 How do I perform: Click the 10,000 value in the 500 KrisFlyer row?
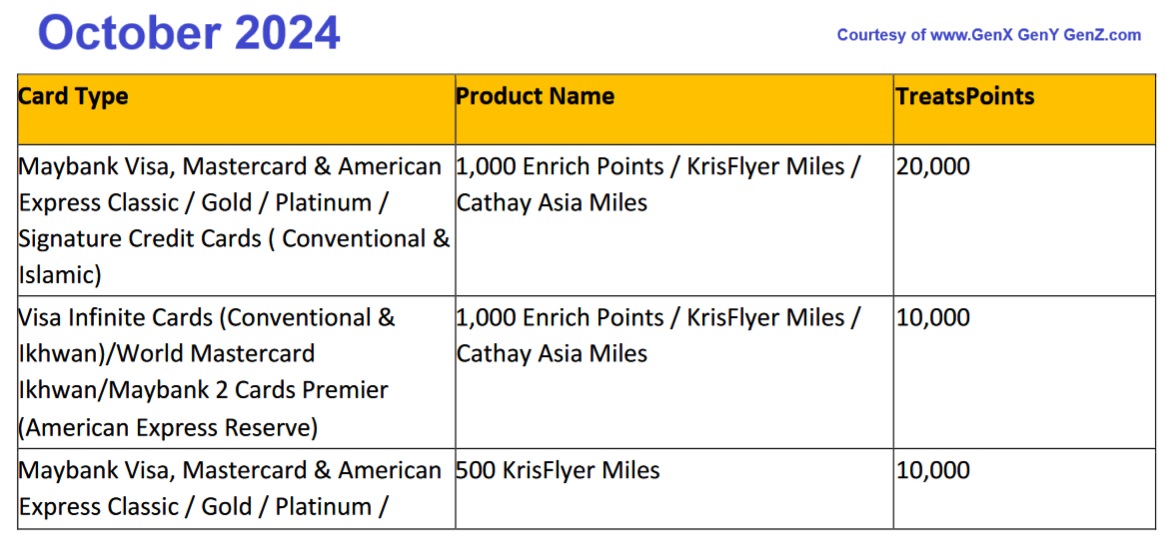[x=933, y=470]
